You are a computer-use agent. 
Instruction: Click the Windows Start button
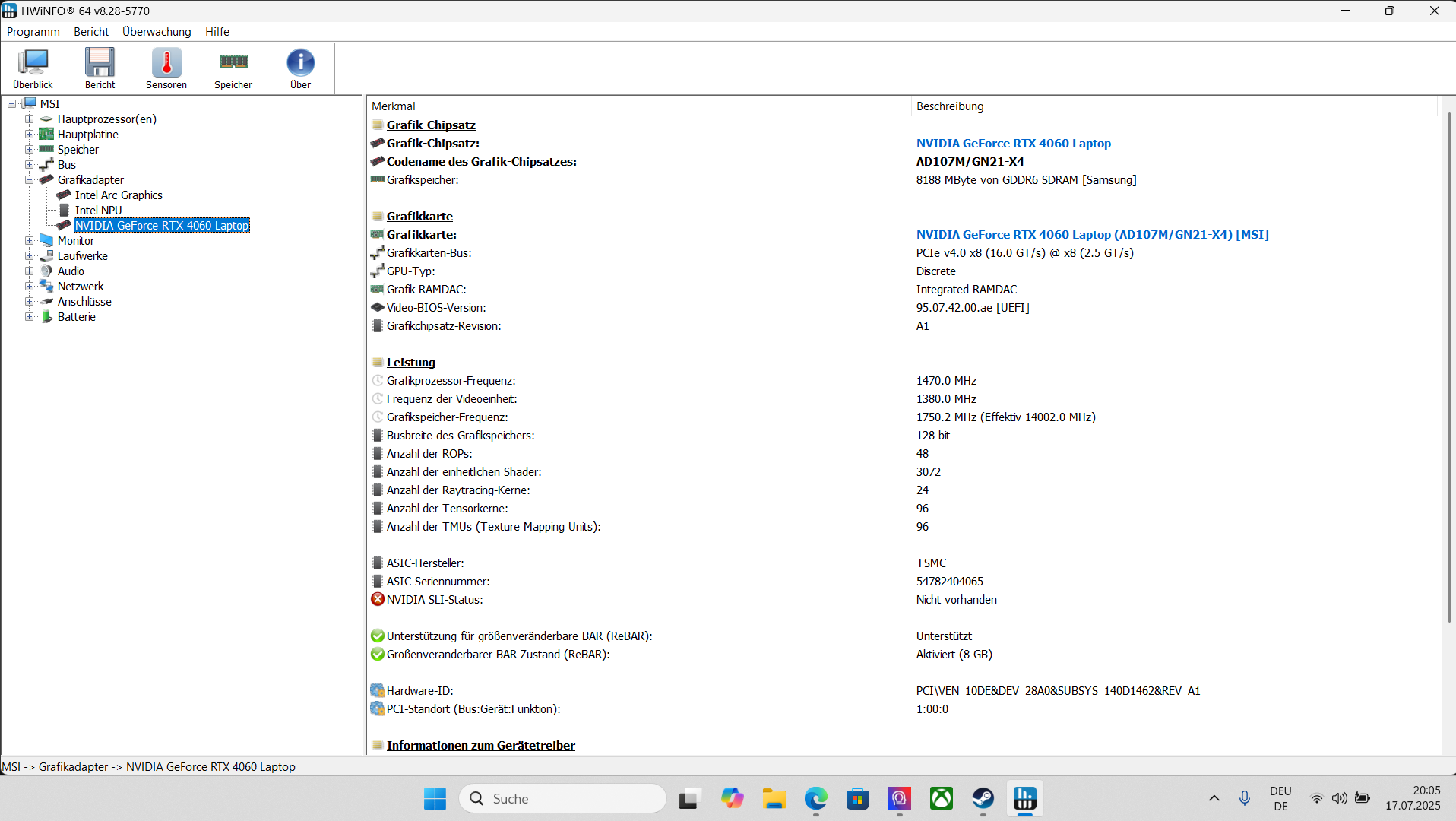point(435,799)
